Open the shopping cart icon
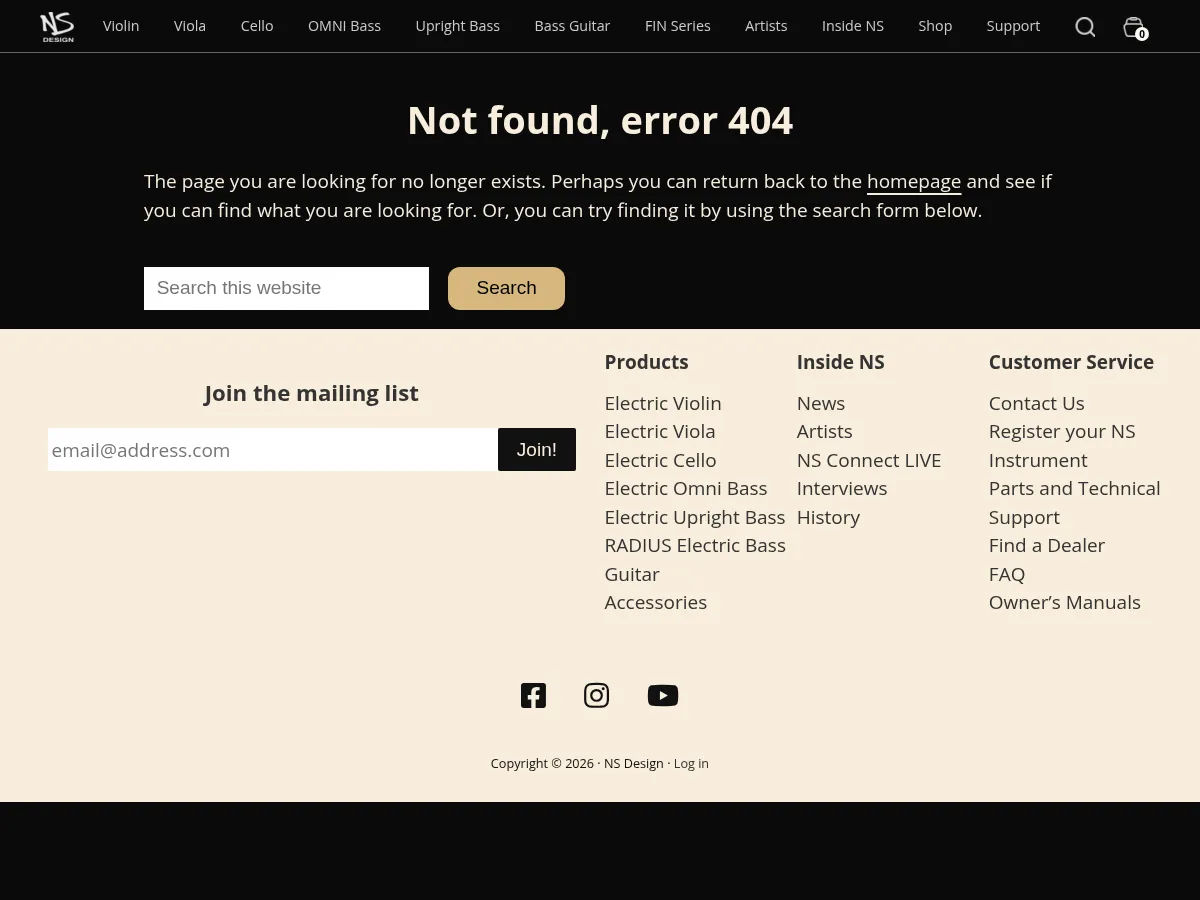The height and width of the screenshot is (900, 1200). tap(1134, 27)
